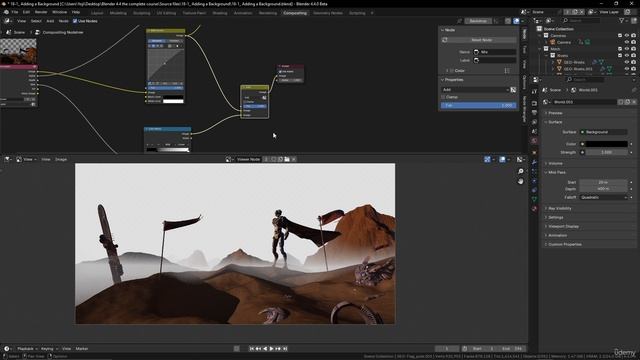Expand the Custom Properties panel
Image resolution: width=640 pixels, height=360 pixels.
[x=564, y=244]
